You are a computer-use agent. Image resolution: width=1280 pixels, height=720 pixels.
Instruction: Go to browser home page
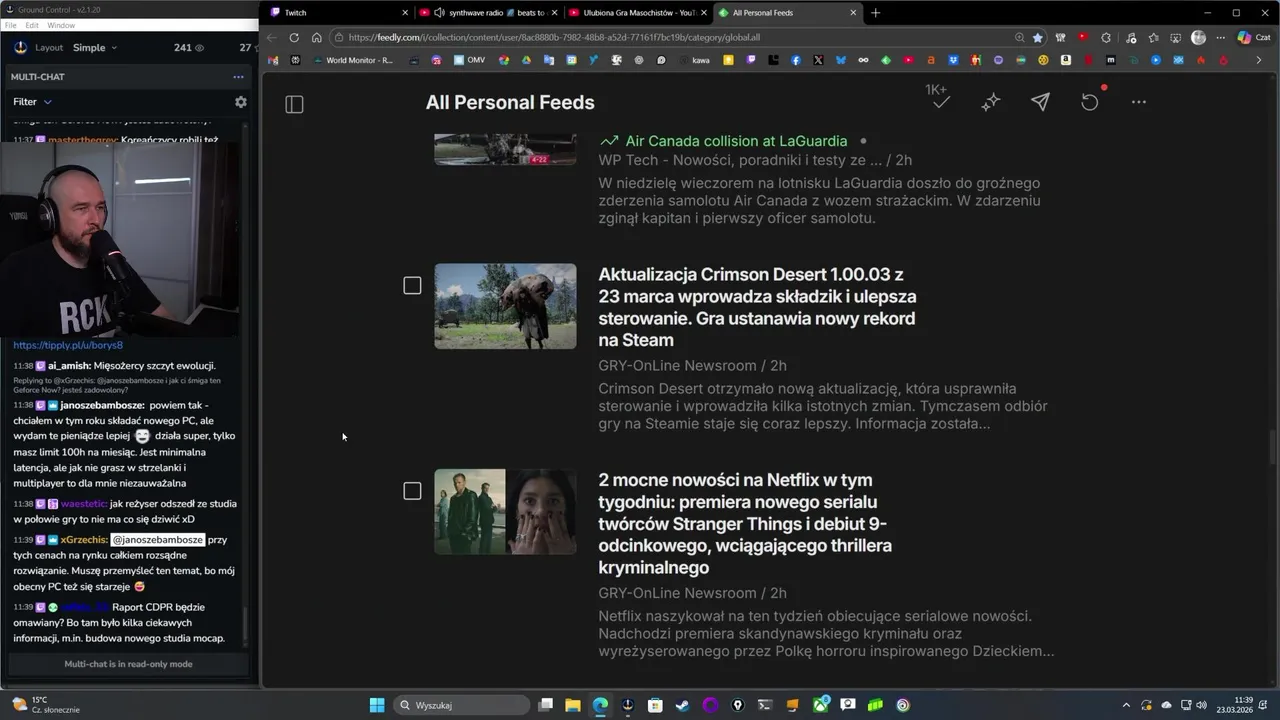pos(317,37)
